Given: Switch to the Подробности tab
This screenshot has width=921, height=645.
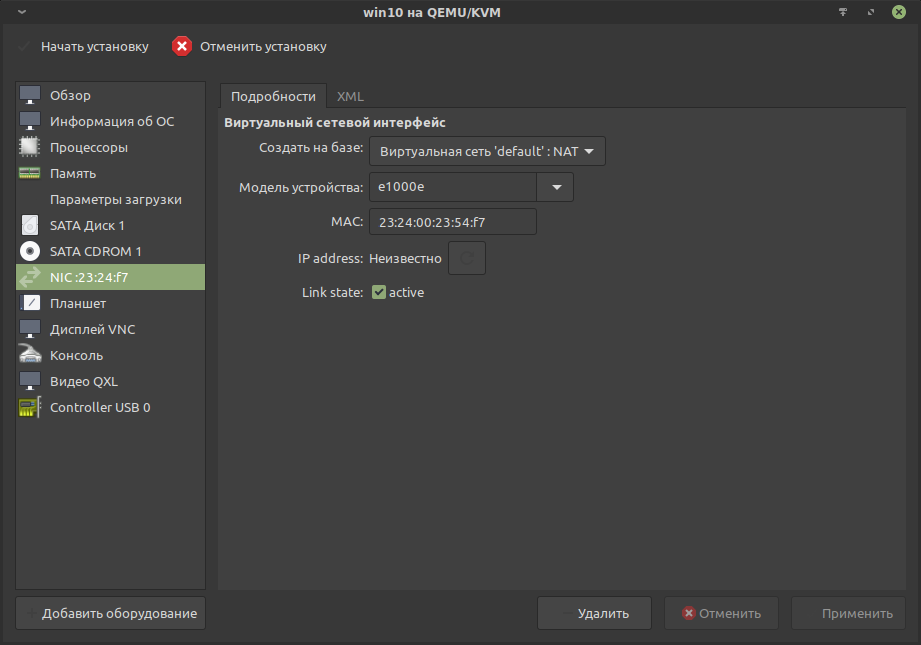Looking at the screenshot, I should [273, 96].
